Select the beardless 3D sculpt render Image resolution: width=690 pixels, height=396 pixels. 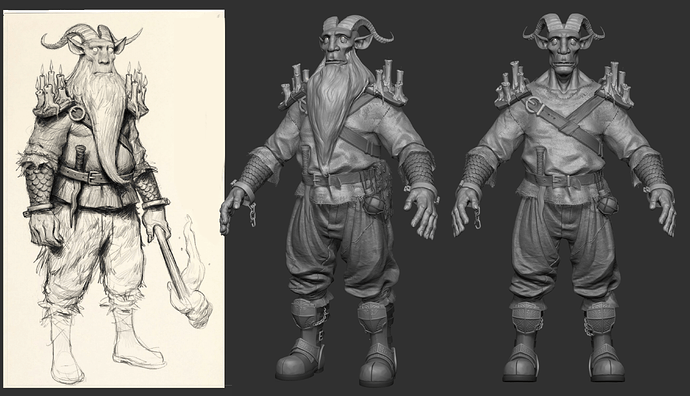click(564, 198)
